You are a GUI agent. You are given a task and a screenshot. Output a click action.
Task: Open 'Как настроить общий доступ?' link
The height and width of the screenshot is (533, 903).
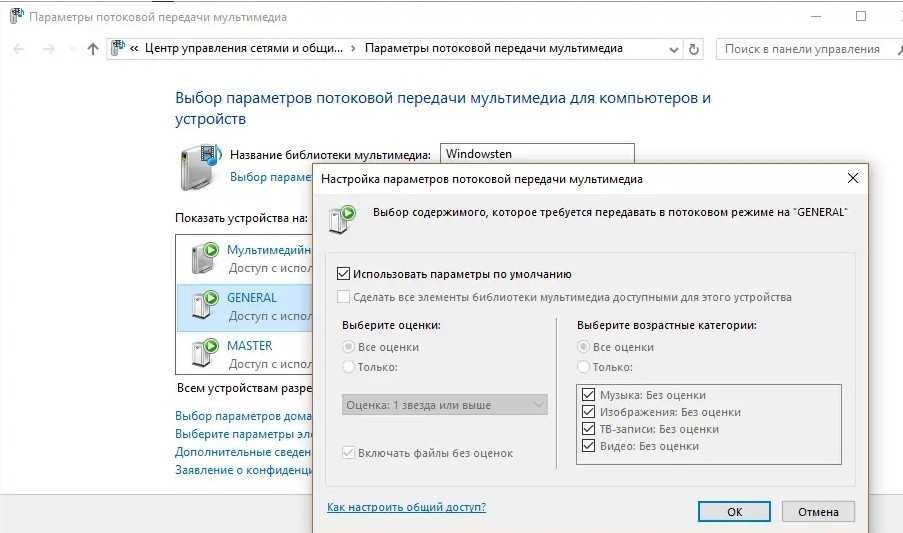[406, 507]
